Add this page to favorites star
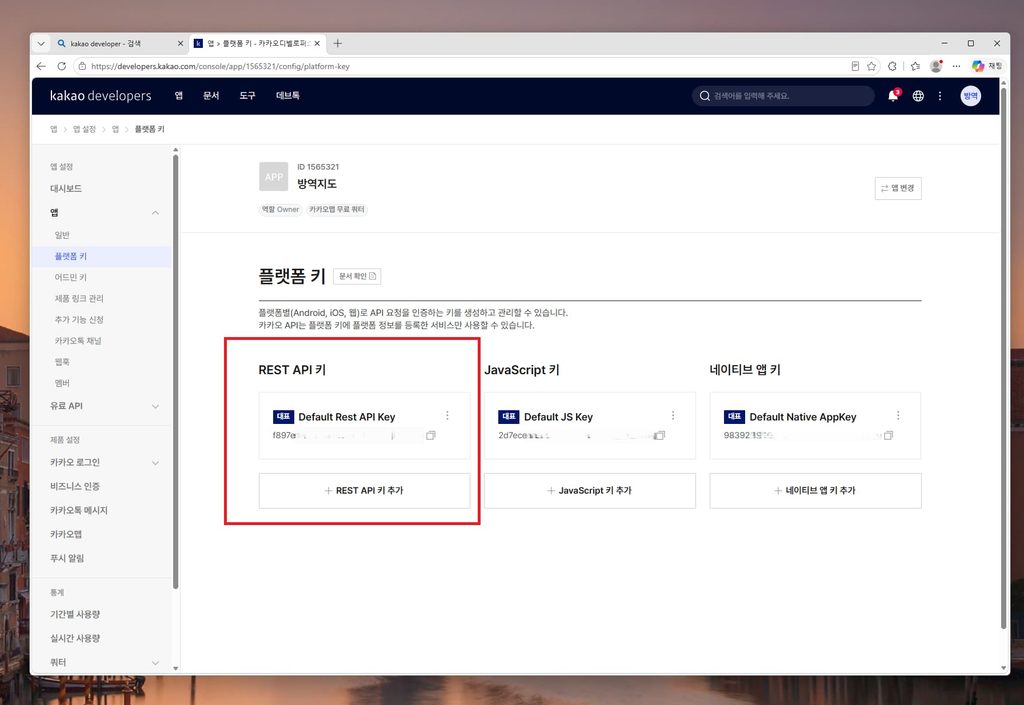Viewport: 1024px width, 705px height. (x=871, y=66)
